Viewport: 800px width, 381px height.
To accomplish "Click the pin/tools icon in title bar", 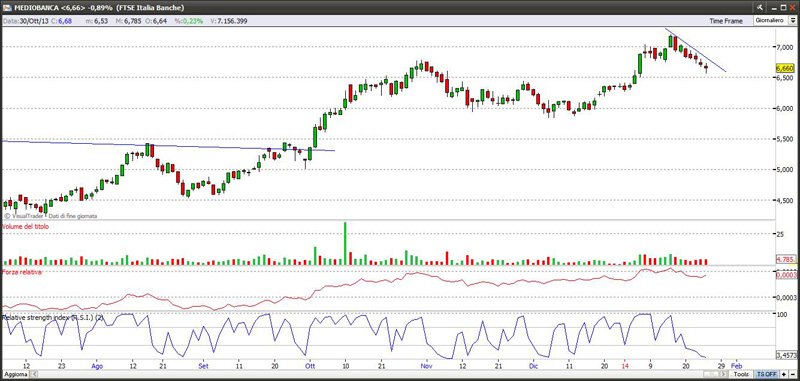I will [760, 7].
